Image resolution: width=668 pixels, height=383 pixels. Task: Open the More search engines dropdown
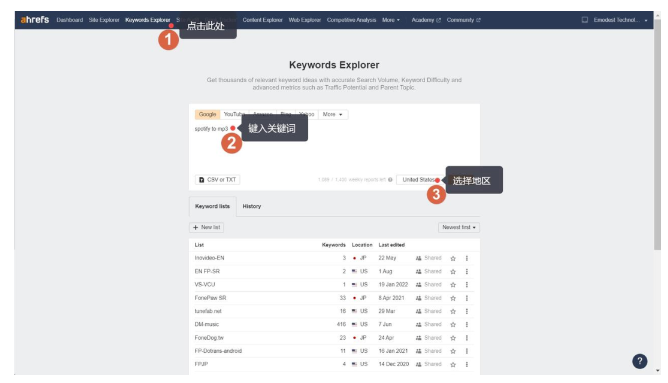333,114
